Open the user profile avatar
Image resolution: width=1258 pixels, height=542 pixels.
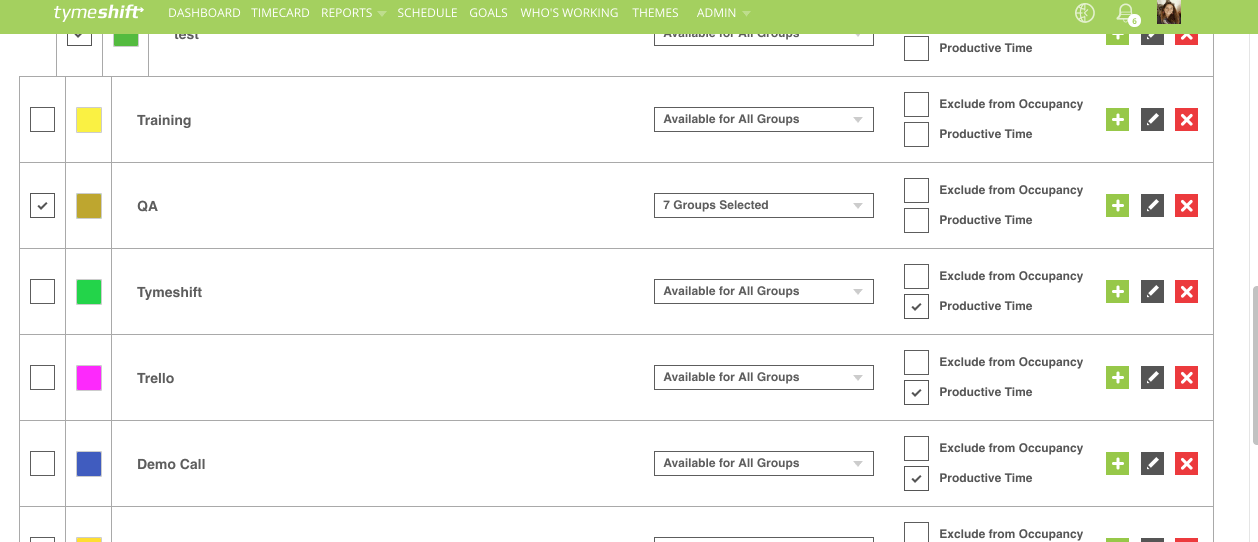click(x=1170, y=12)
